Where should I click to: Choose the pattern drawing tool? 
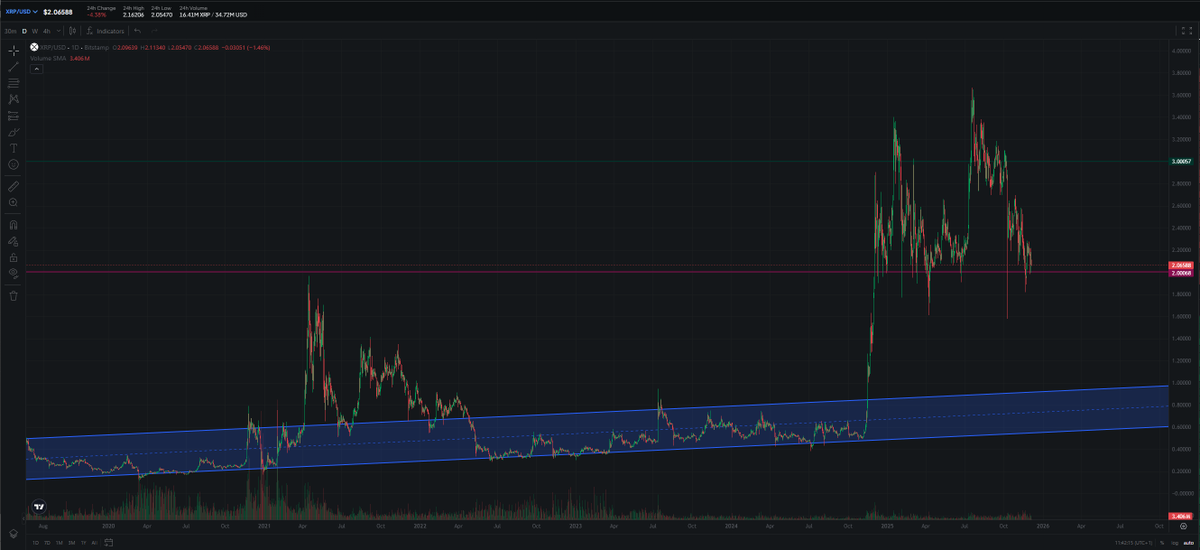pos(13,99)
